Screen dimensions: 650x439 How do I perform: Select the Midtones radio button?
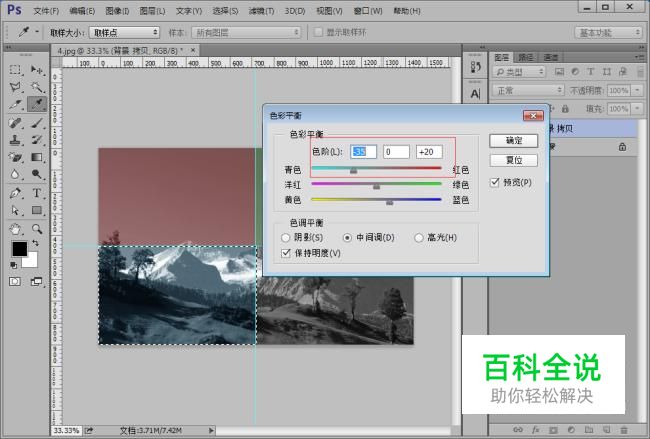(347, 238)
